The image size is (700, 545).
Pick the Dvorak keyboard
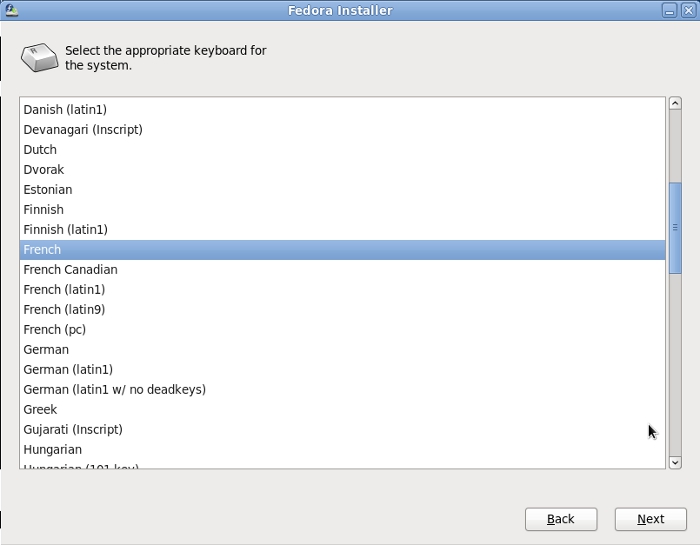44,169
